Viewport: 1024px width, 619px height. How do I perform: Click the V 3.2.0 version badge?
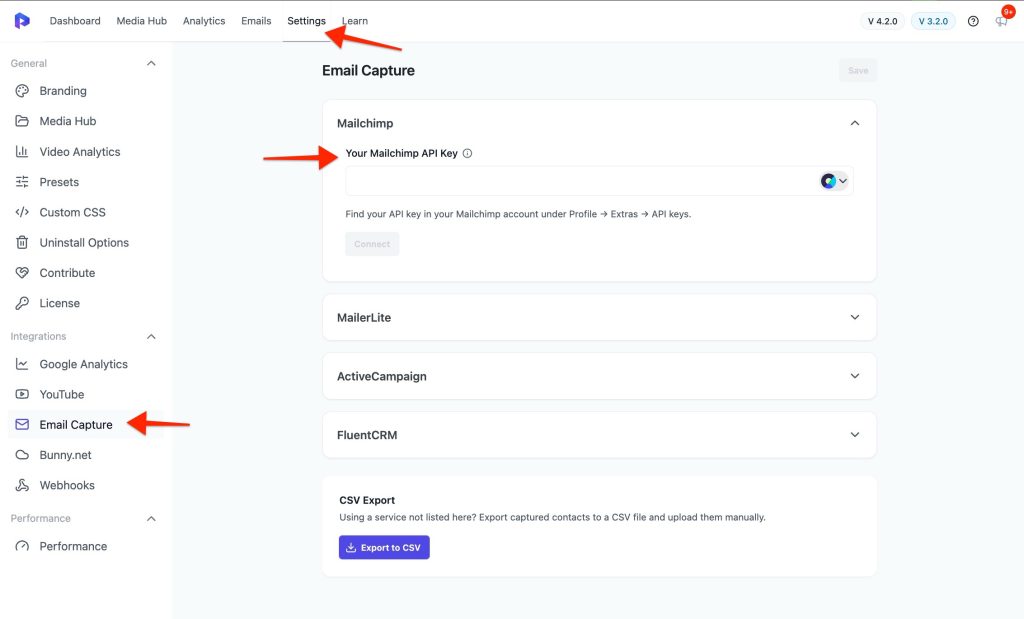pos(933,21)
